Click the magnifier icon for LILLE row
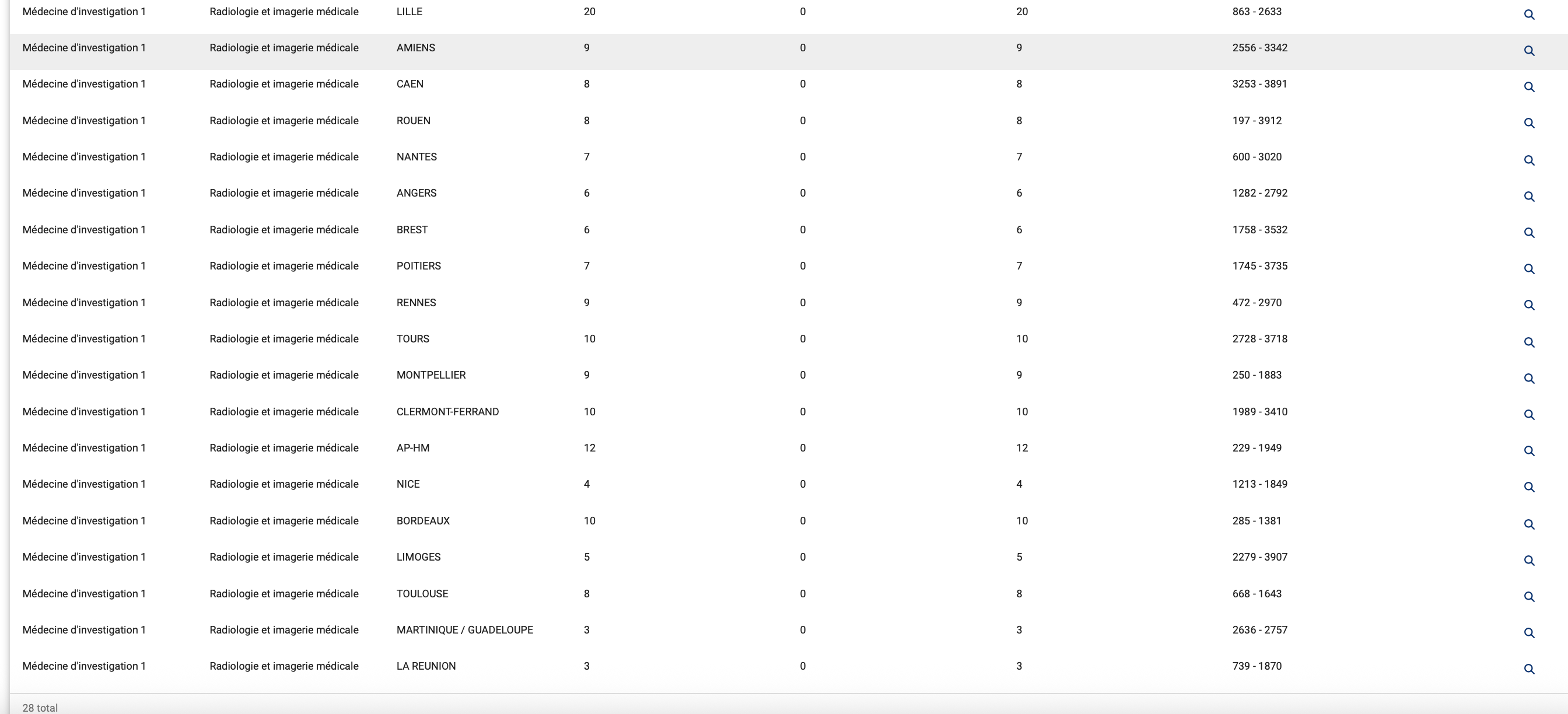The height and width of the screenshot is (714, 1568). point(1528,15)
